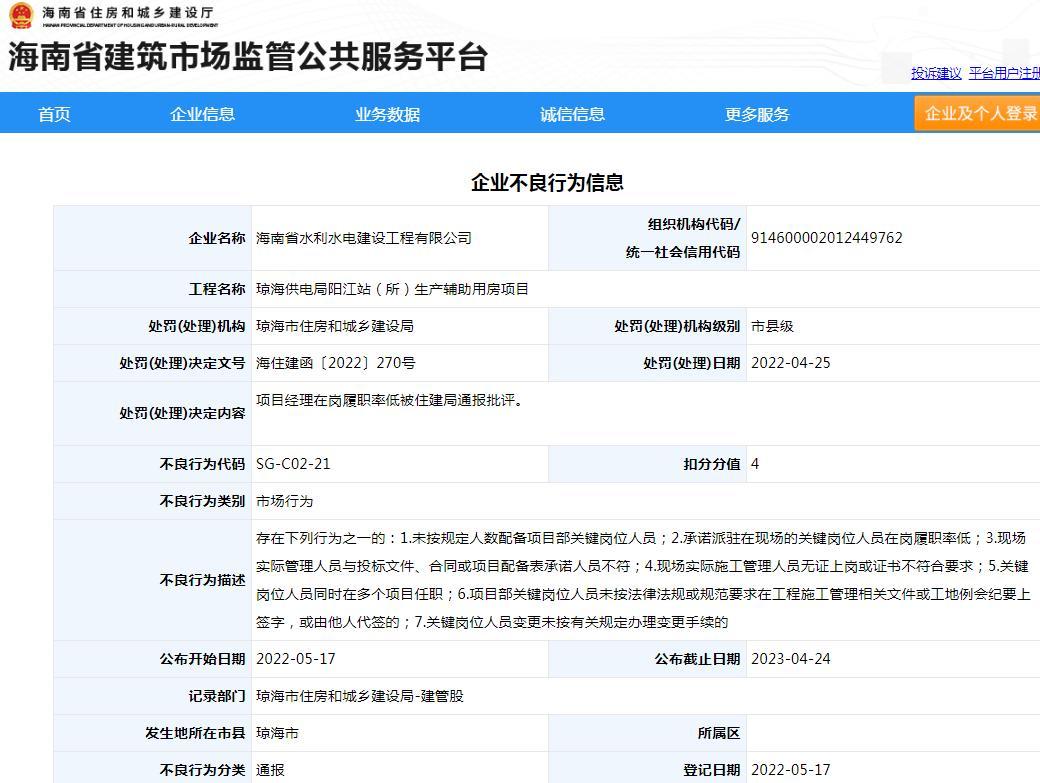Click the 记录部门 field label
Screen dimensions: 1040x783
(217, 696)
